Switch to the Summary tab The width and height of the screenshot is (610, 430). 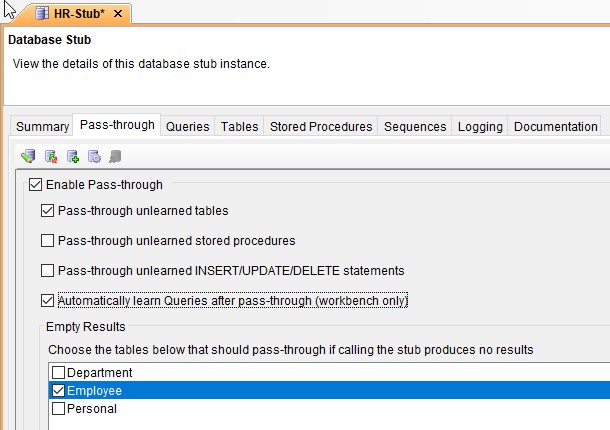(42, 127)
